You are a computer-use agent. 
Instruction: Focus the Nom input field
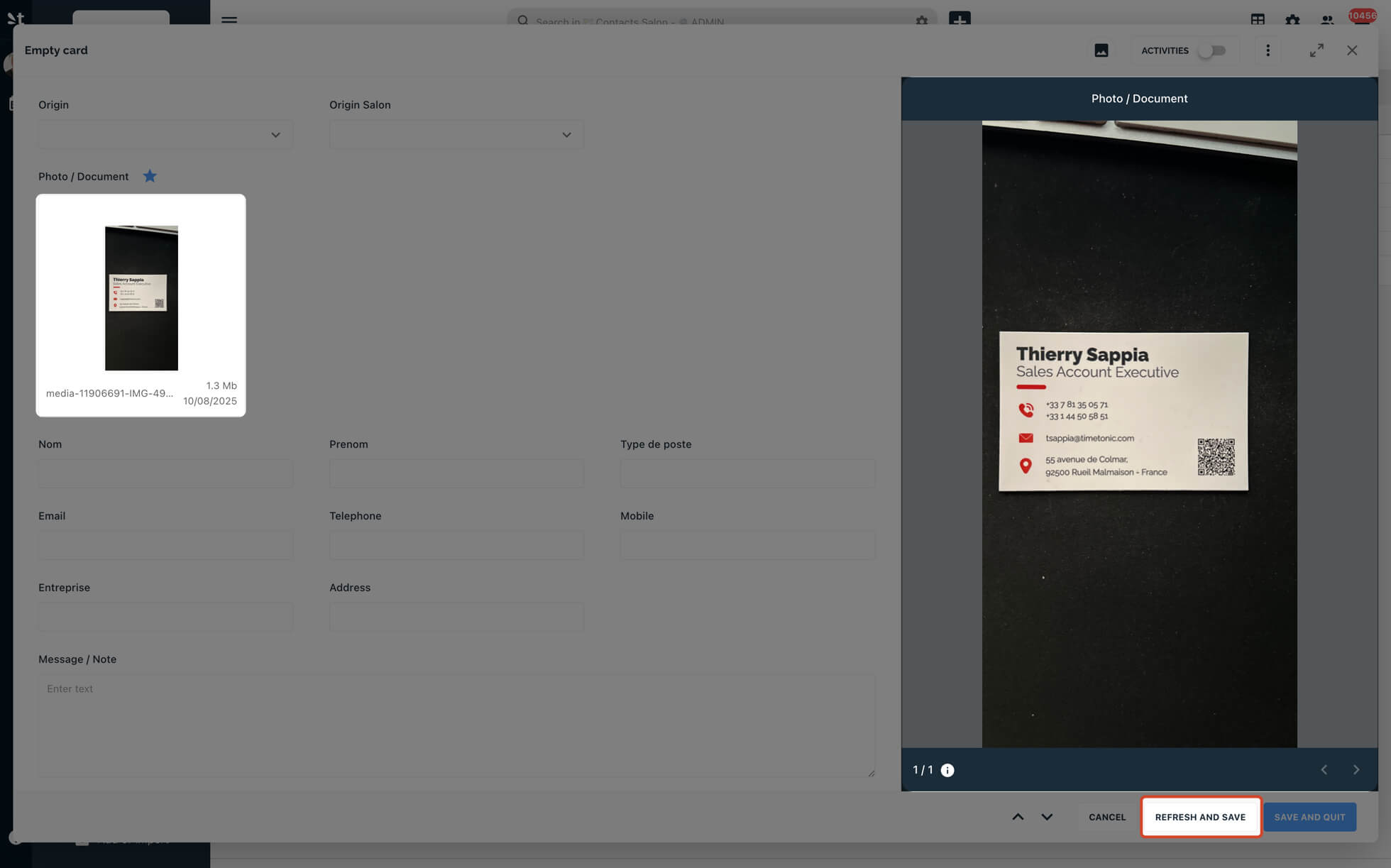[x=165, y=473]
